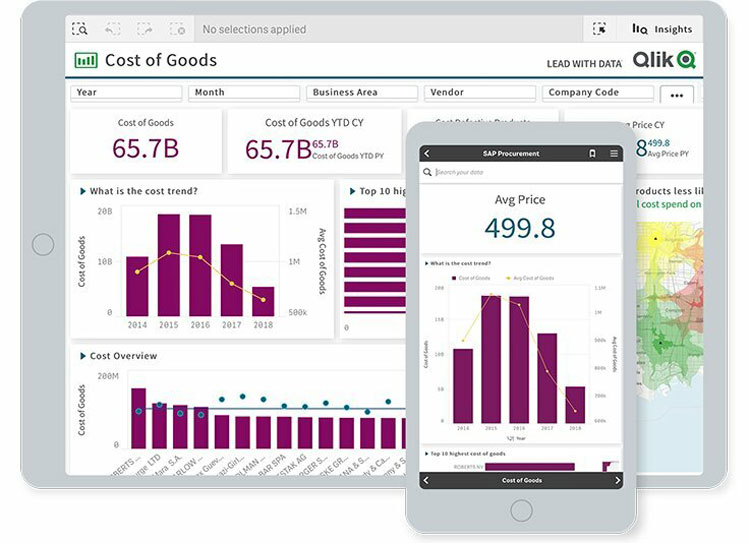
Task: Click the step back selection icon
Action: click(x=111, y=30)
